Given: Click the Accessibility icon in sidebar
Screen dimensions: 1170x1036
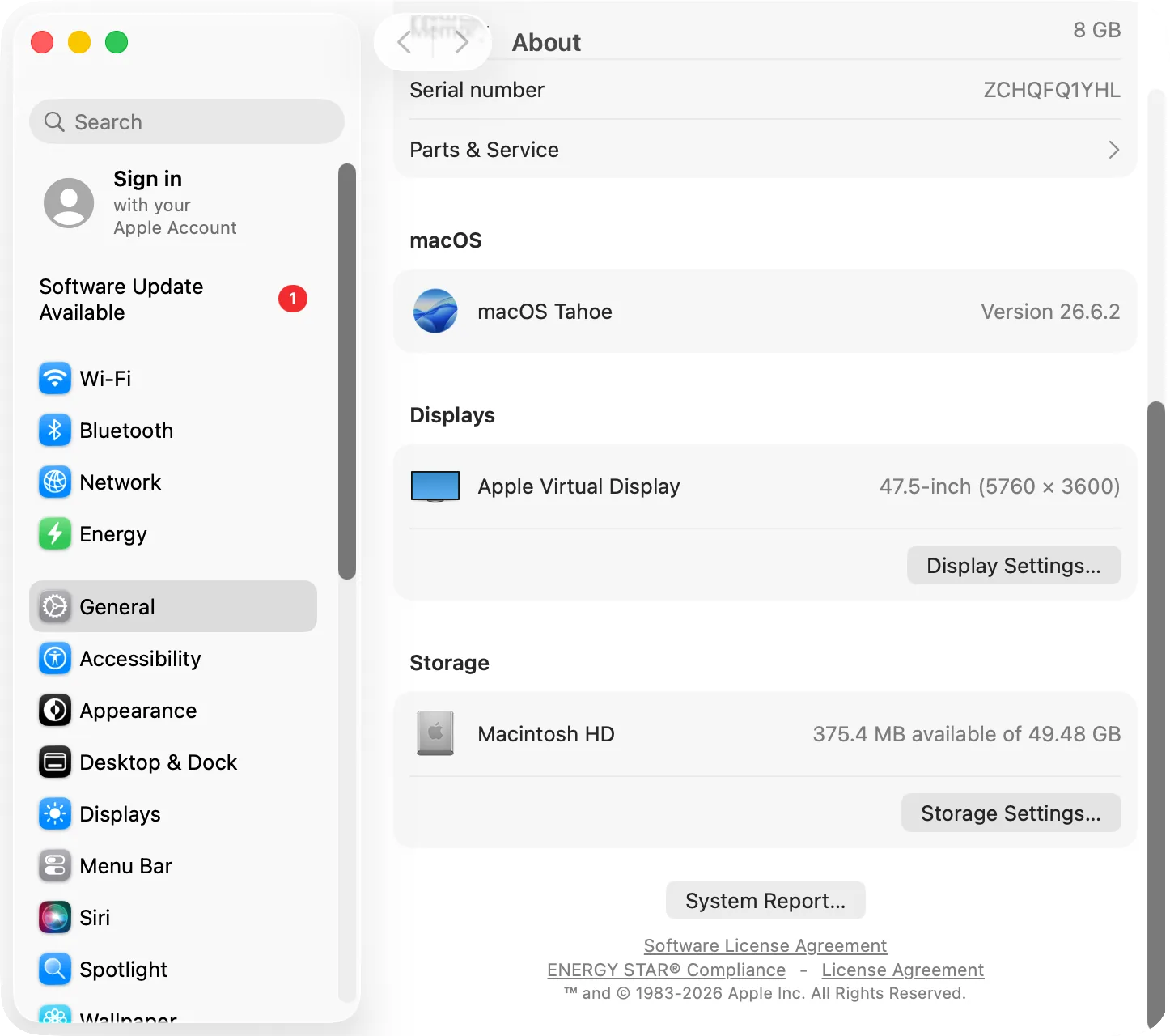Looking at the screenshot, I should (55, 658).
